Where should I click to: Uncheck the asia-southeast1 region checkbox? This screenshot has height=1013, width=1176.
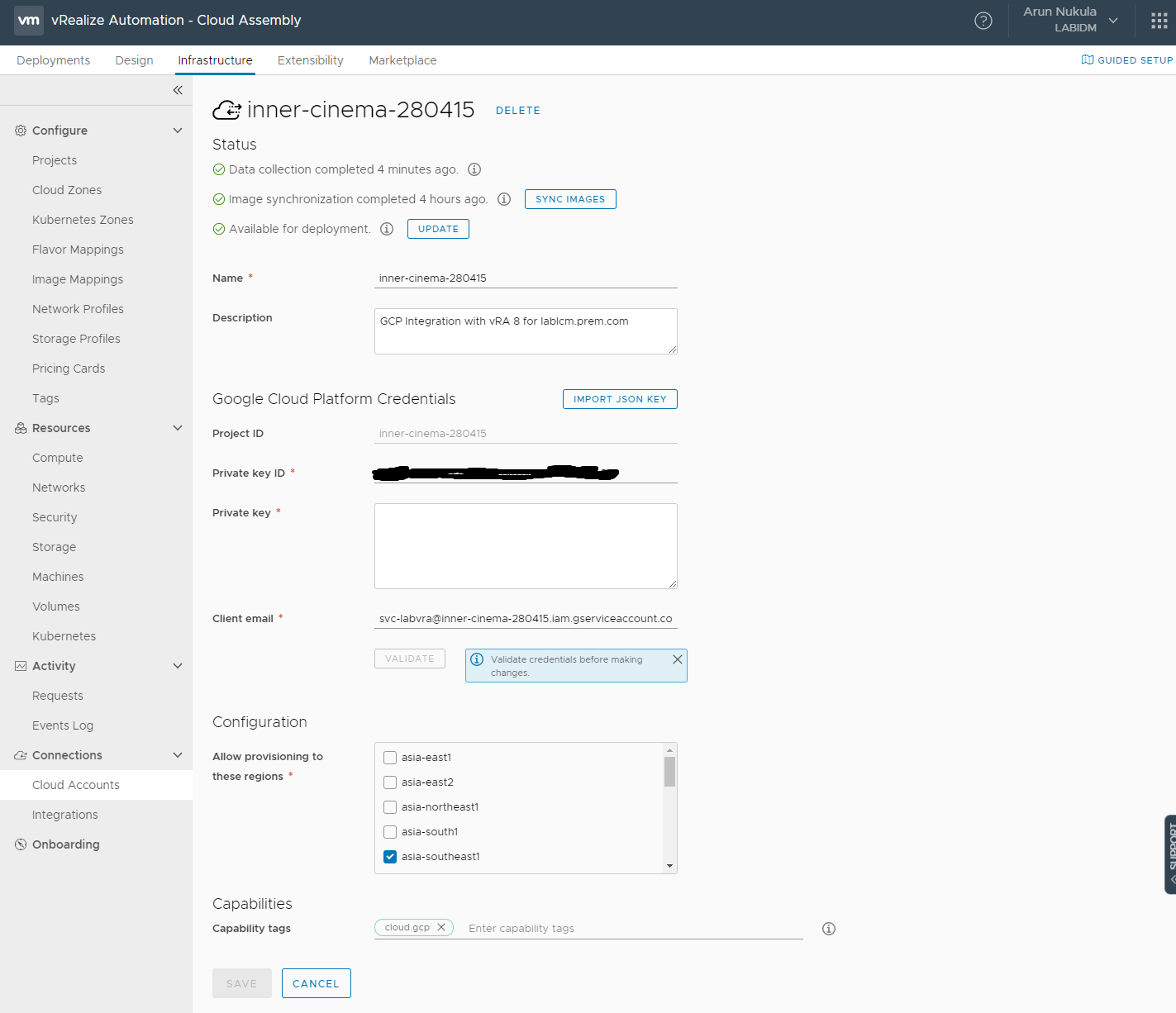tap(390, 857)
